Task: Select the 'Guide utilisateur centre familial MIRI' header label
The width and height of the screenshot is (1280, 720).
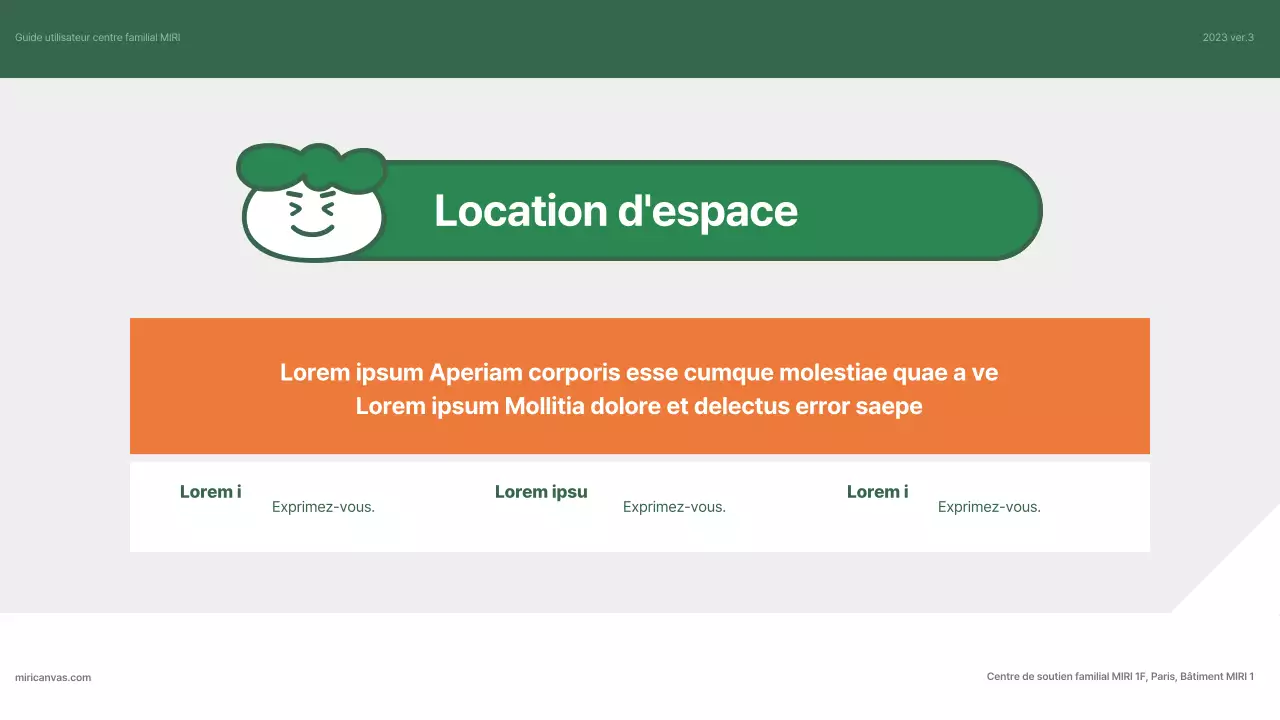Action: pos(97,37)
